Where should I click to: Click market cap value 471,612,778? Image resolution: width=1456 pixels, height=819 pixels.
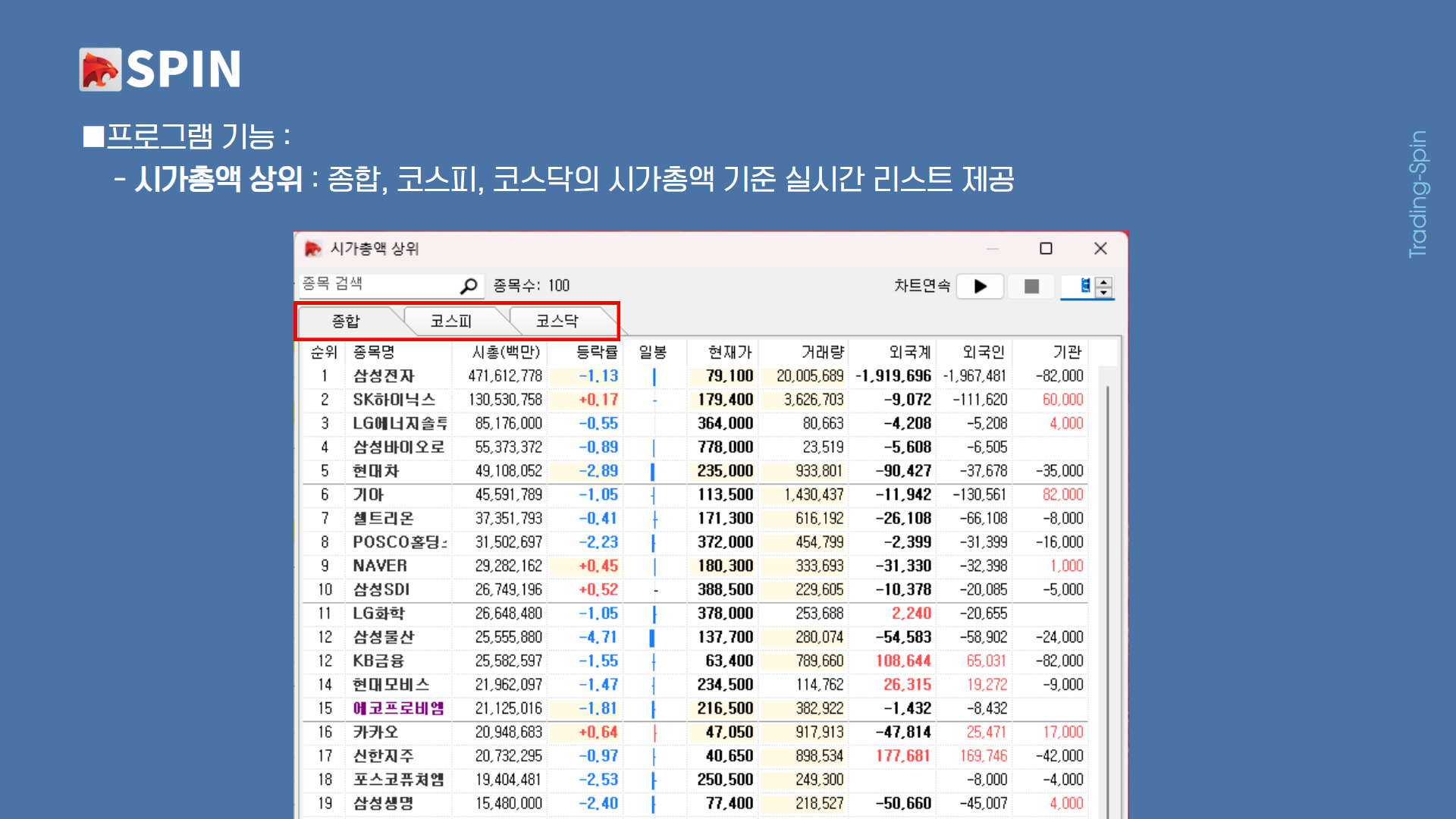(x=505, y=376)
